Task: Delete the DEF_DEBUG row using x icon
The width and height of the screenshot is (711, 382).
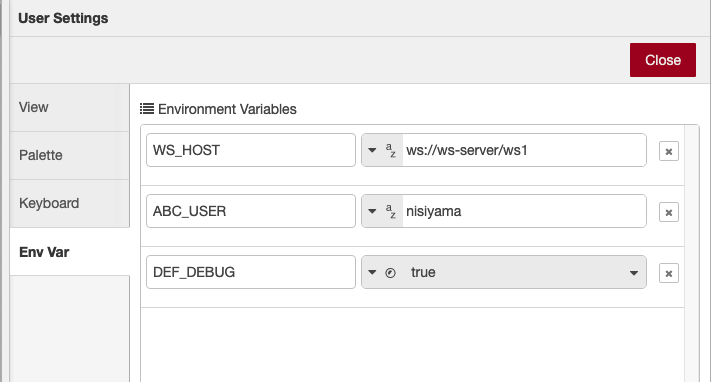Action: pos(668,273)
